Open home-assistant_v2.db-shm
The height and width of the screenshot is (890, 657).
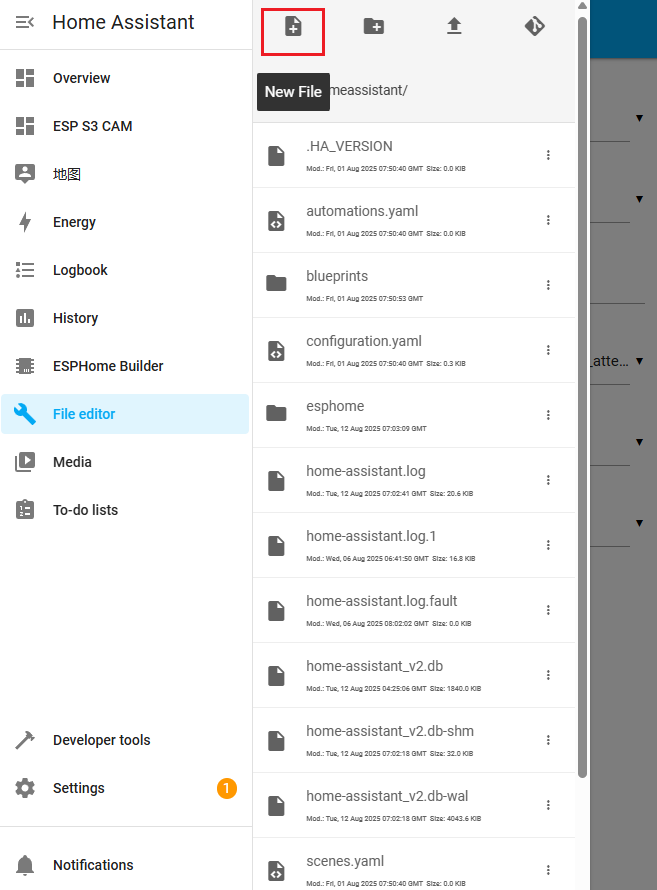tap(414, 740)
